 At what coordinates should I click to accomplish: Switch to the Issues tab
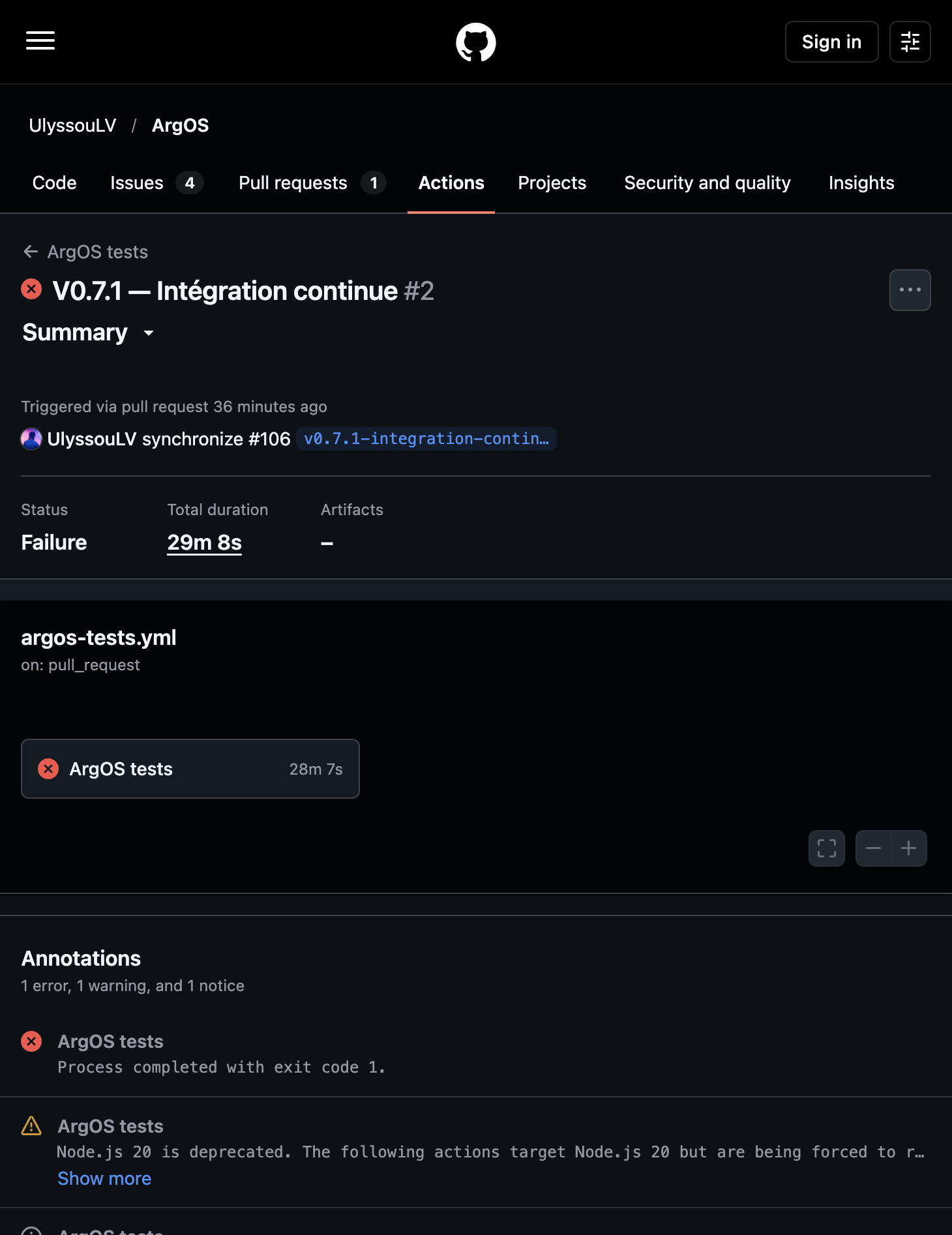[x=156, y=183]
